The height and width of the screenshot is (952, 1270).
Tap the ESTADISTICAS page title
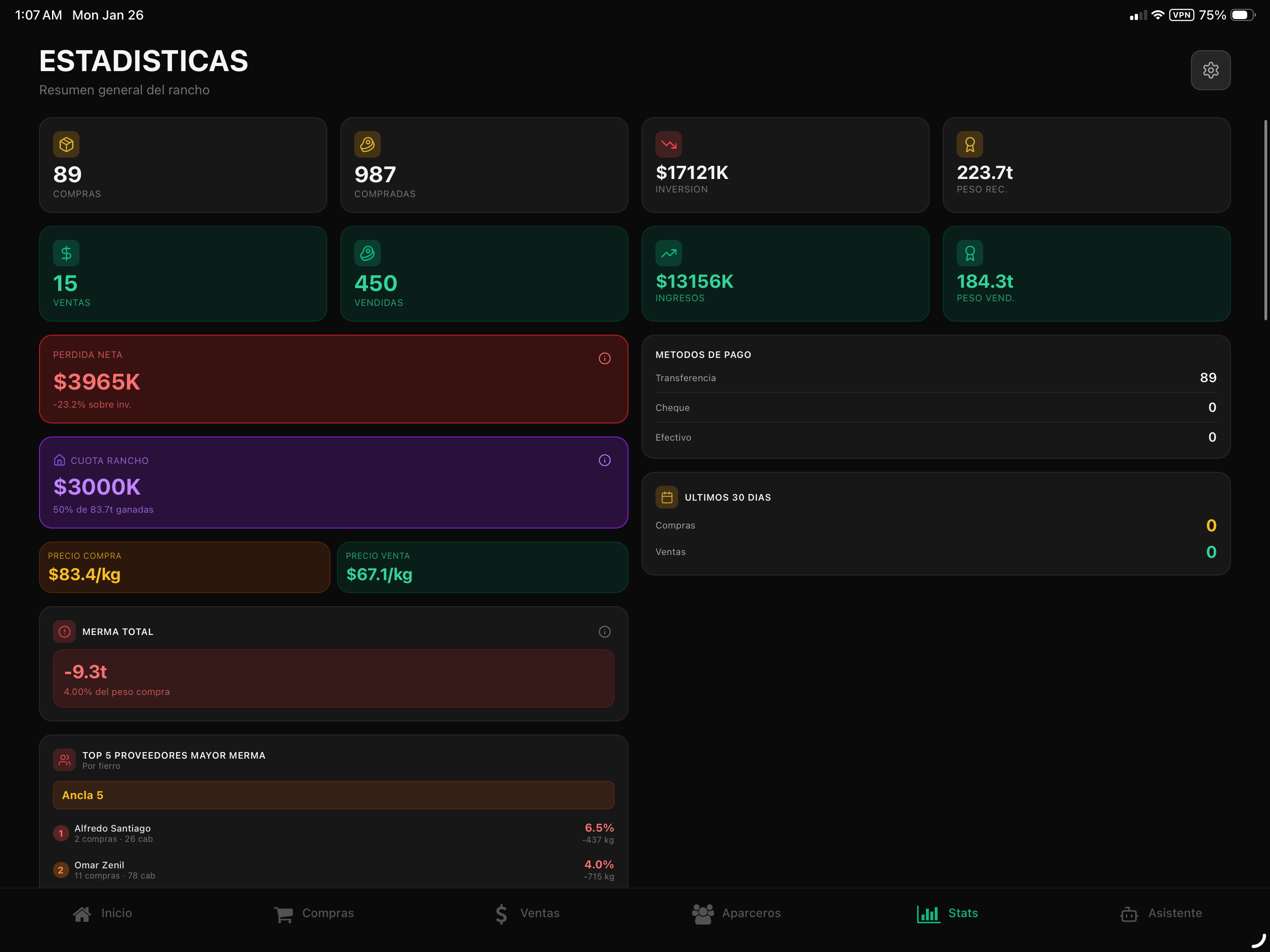tap(144, 61)
